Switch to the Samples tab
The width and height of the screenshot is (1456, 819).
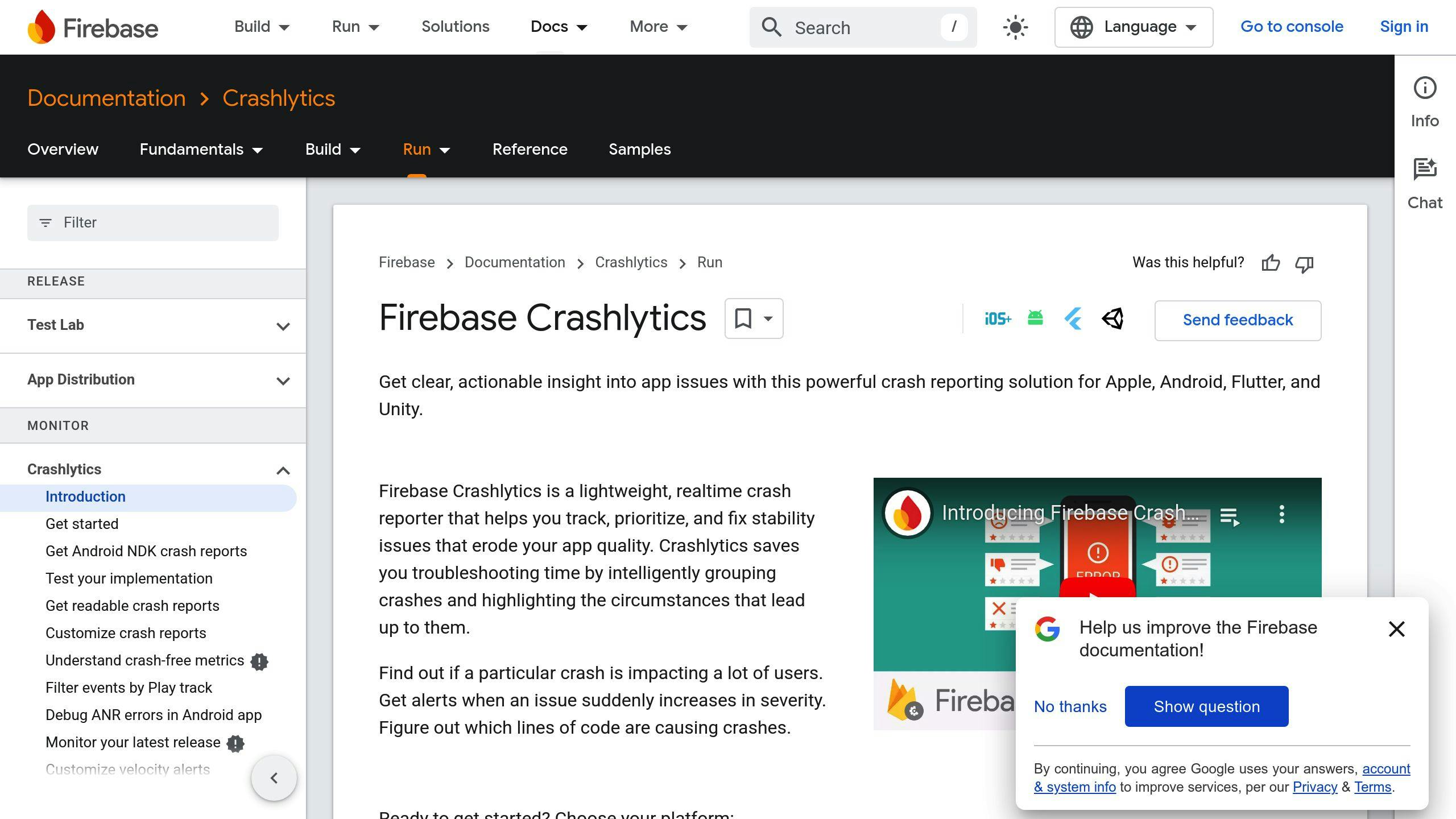point(639,150)
